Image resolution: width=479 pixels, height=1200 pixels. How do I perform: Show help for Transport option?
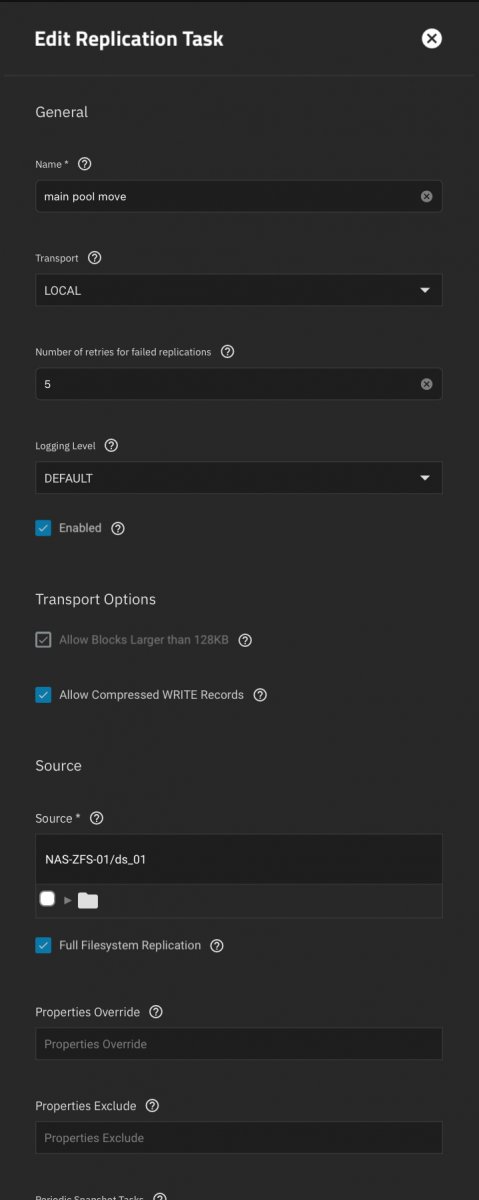pos(95,257)
